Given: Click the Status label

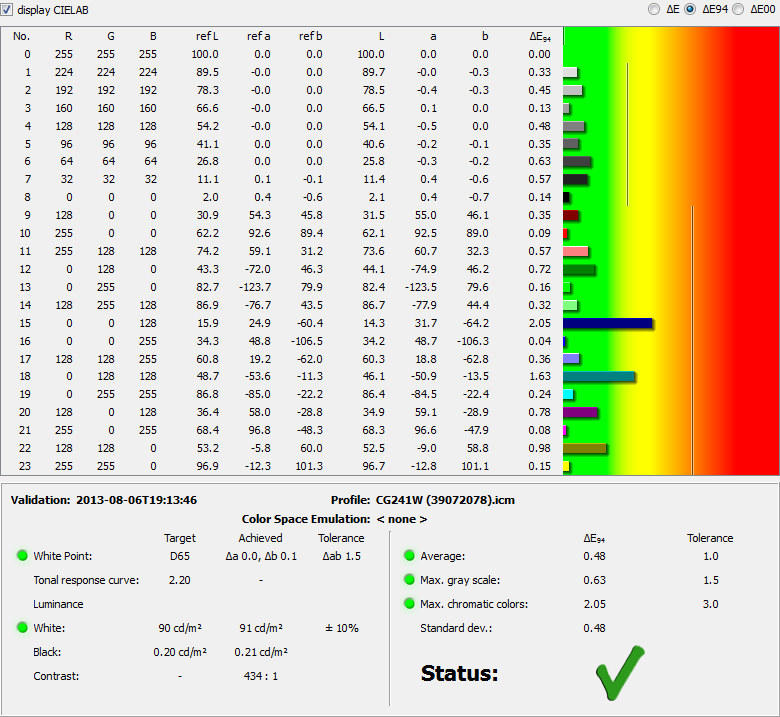Looking at the screenshot, I should tap(460, 673).
